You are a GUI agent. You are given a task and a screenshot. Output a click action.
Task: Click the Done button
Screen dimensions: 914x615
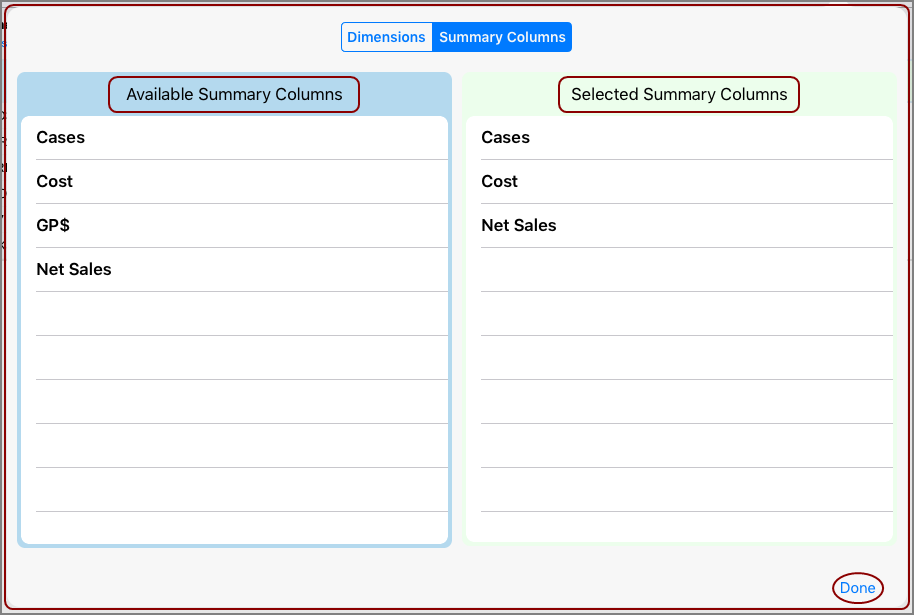pos(858,588)
